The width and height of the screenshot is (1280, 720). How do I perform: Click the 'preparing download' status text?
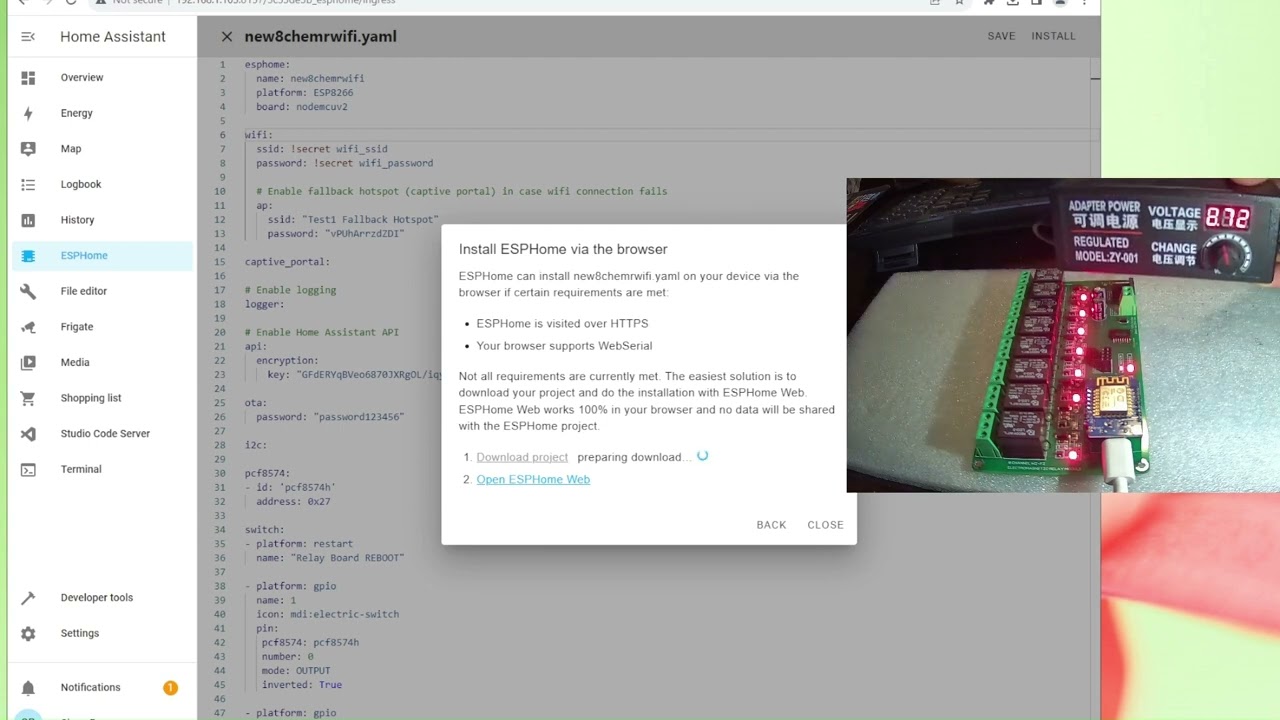tap(632, 457)
